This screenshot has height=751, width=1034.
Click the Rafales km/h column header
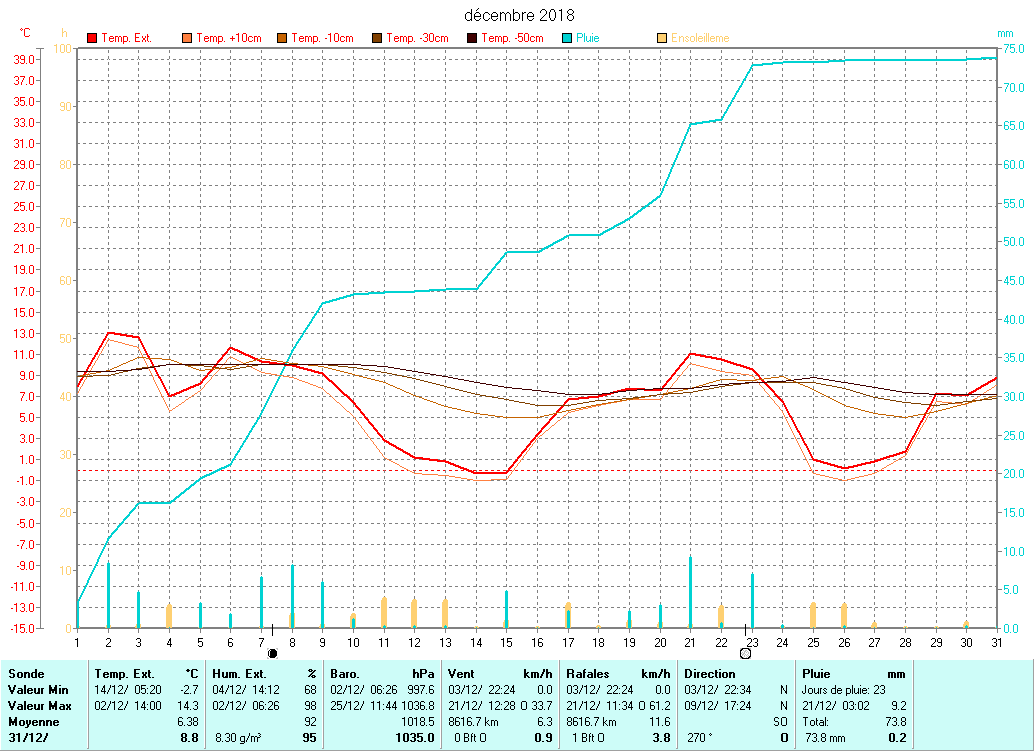[x=618, y=674]
